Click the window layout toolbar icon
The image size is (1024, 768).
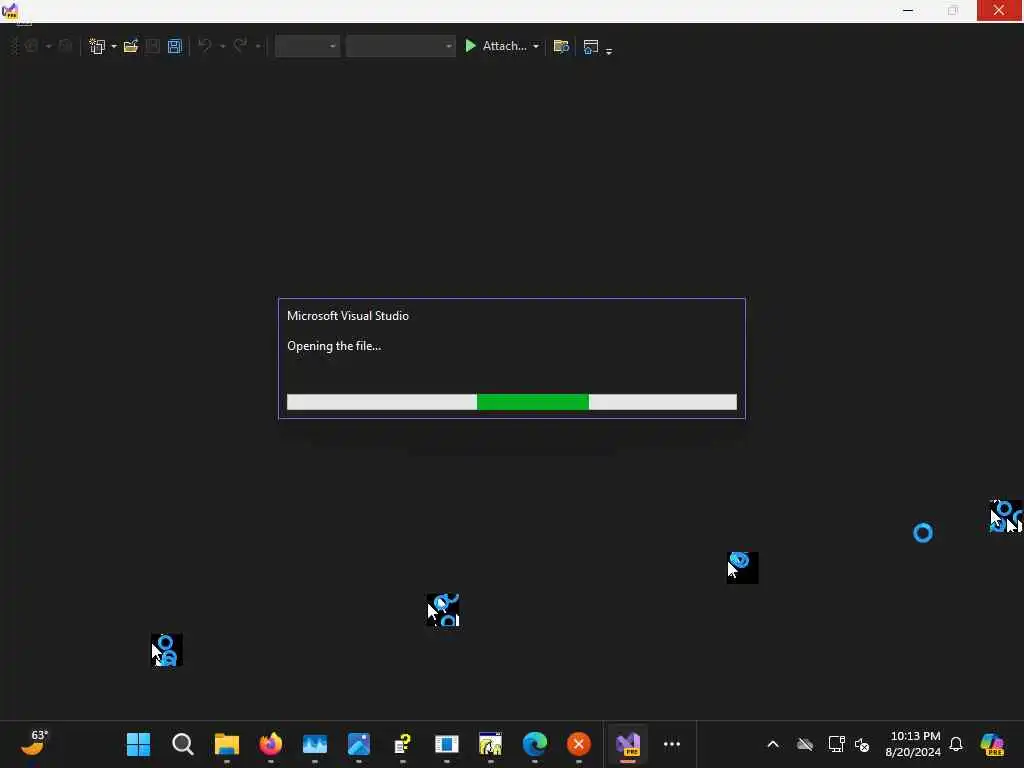[590, 46]
